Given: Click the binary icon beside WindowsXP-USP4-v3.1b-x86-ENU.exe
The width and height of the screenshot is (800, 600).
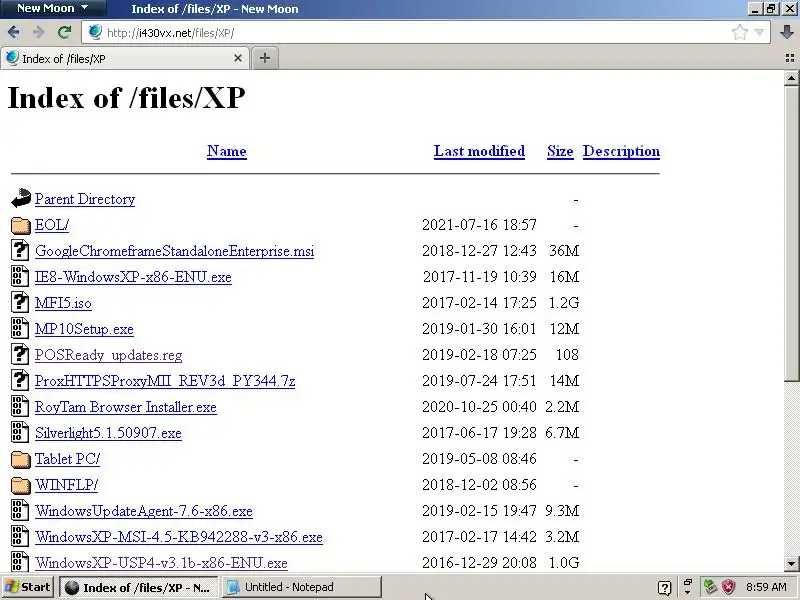Looking at the screenshot, I should coord(20,562).
